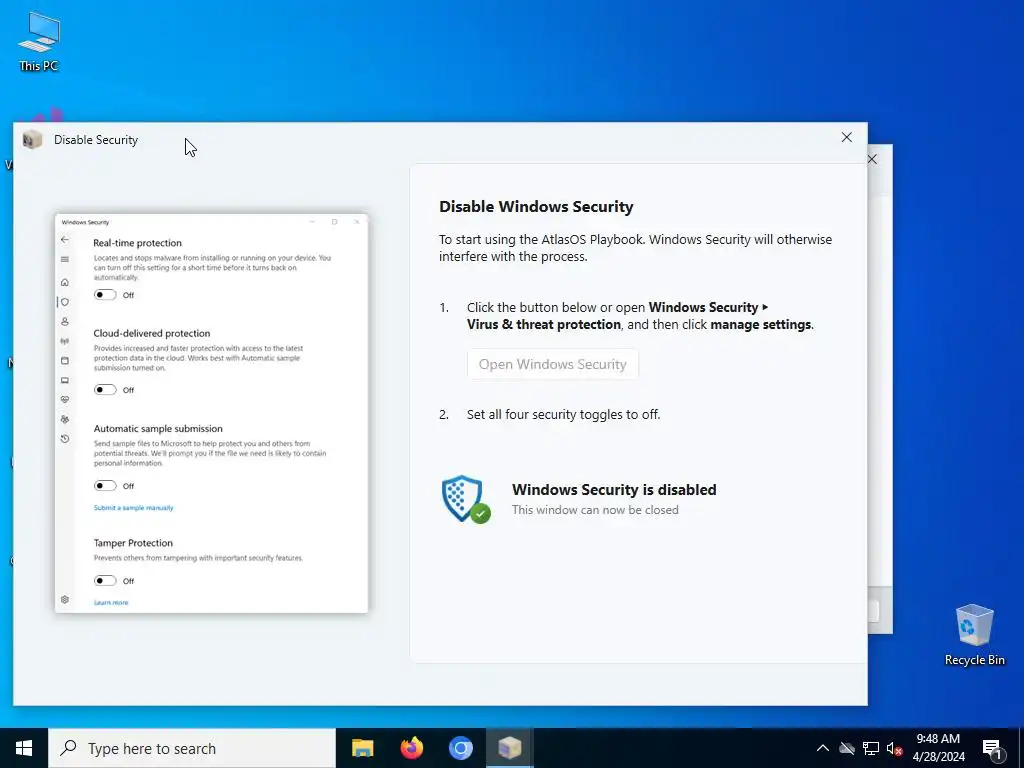Image resolution: width=1024 pixels, height=768 pixels.
Task: Click the device security laptop icon in preview
Action: coord(65,380)
